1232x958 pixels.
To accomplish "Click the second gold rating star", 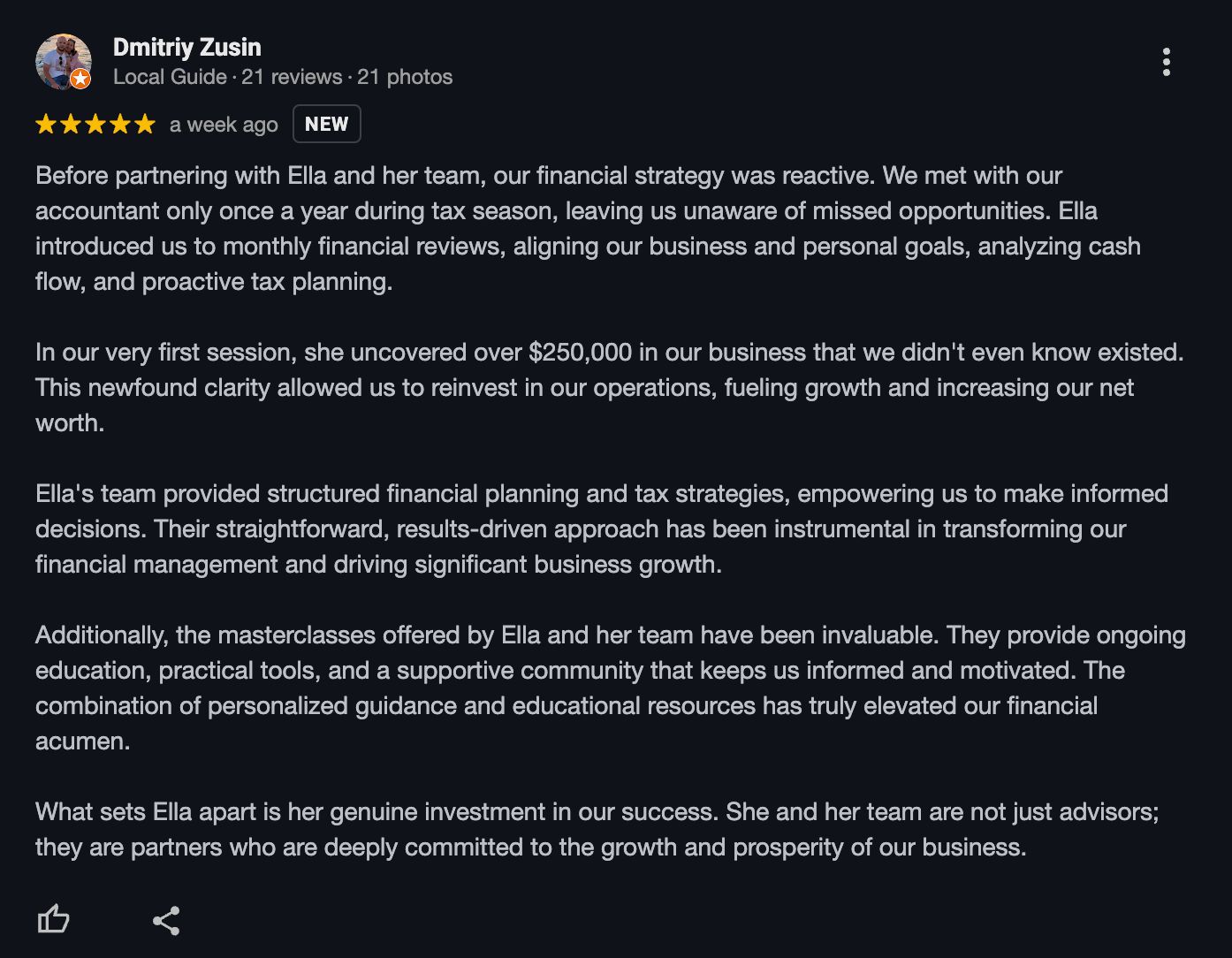I will click(x=71, y=125).
